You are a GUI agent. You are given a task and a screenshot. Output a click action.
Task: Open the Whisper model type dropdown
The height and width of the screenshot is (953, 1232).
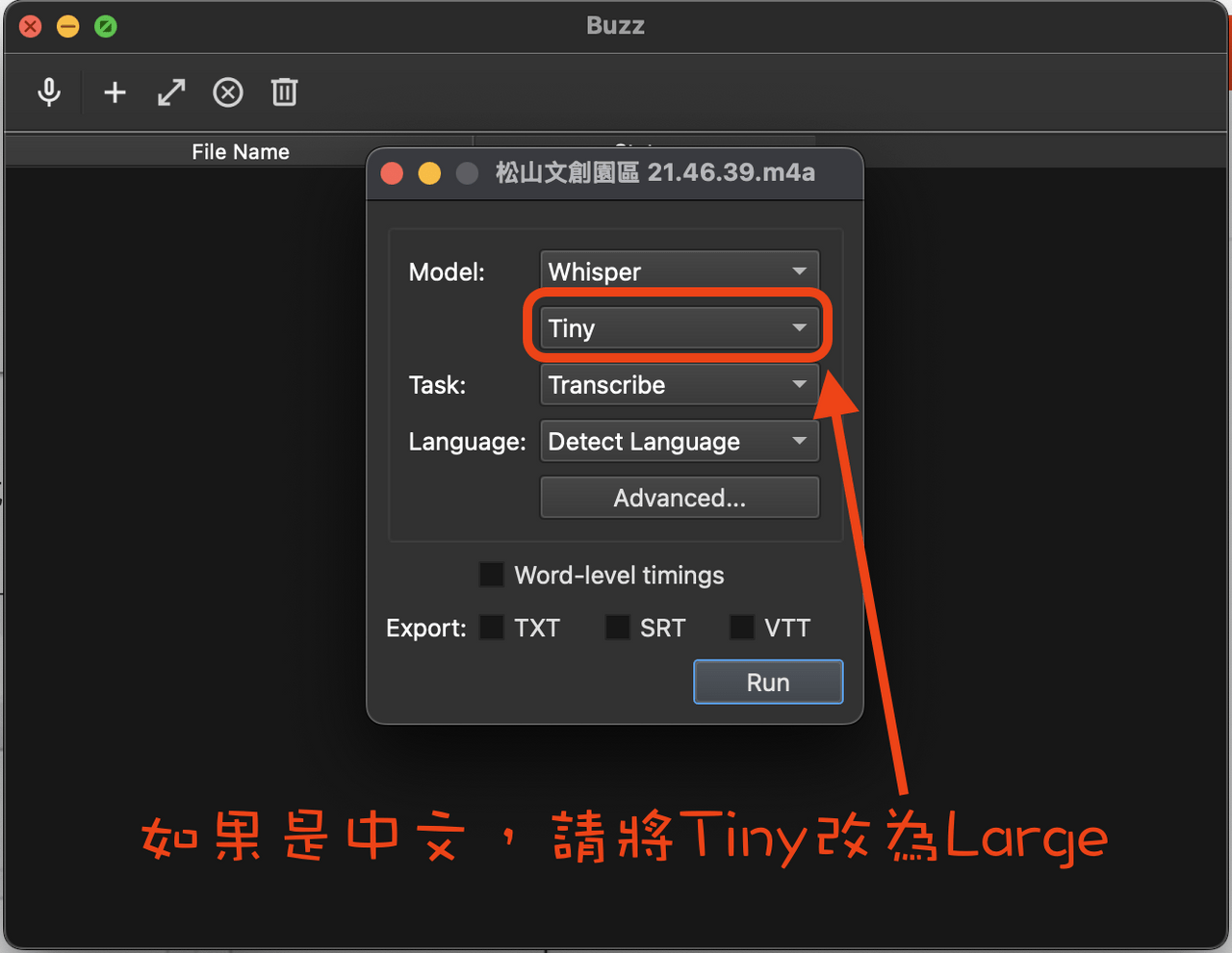coord(680,271)
